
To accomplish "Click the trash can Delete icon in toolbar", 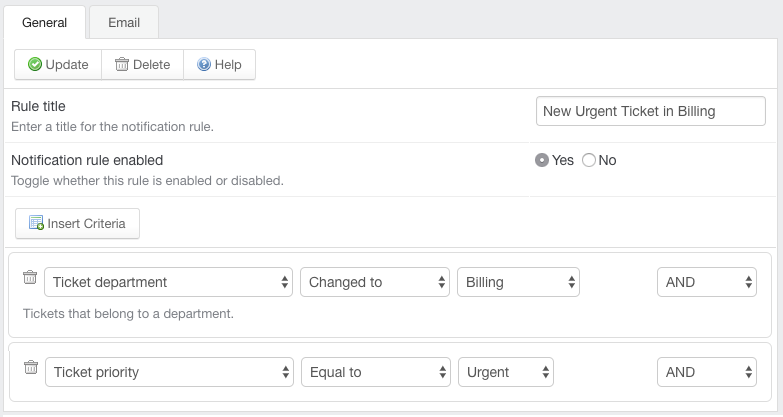I will [x=122, y=64].
